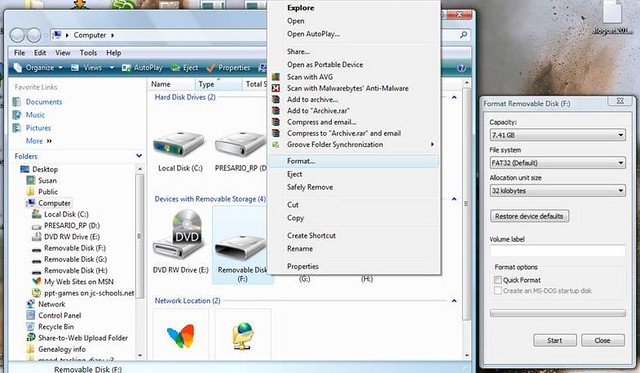640x373 pixels.
Task: Select Local Disk (C:) in the tree
Action: [66, 214]
